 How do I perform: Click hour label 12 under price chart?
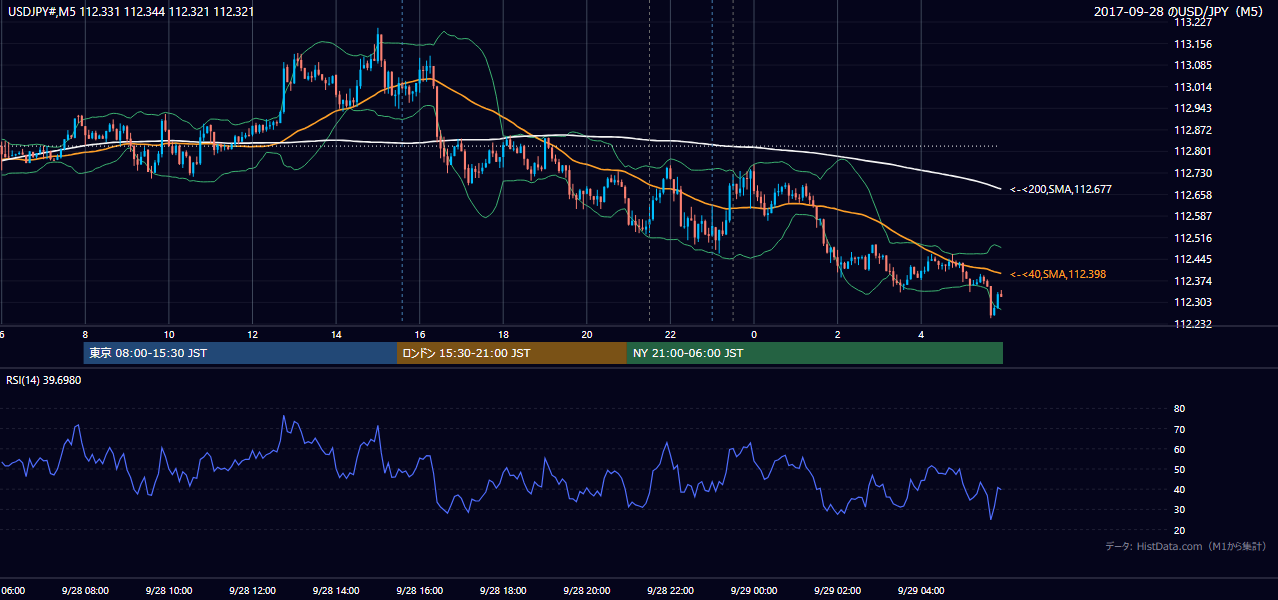(x=252, y=334)
